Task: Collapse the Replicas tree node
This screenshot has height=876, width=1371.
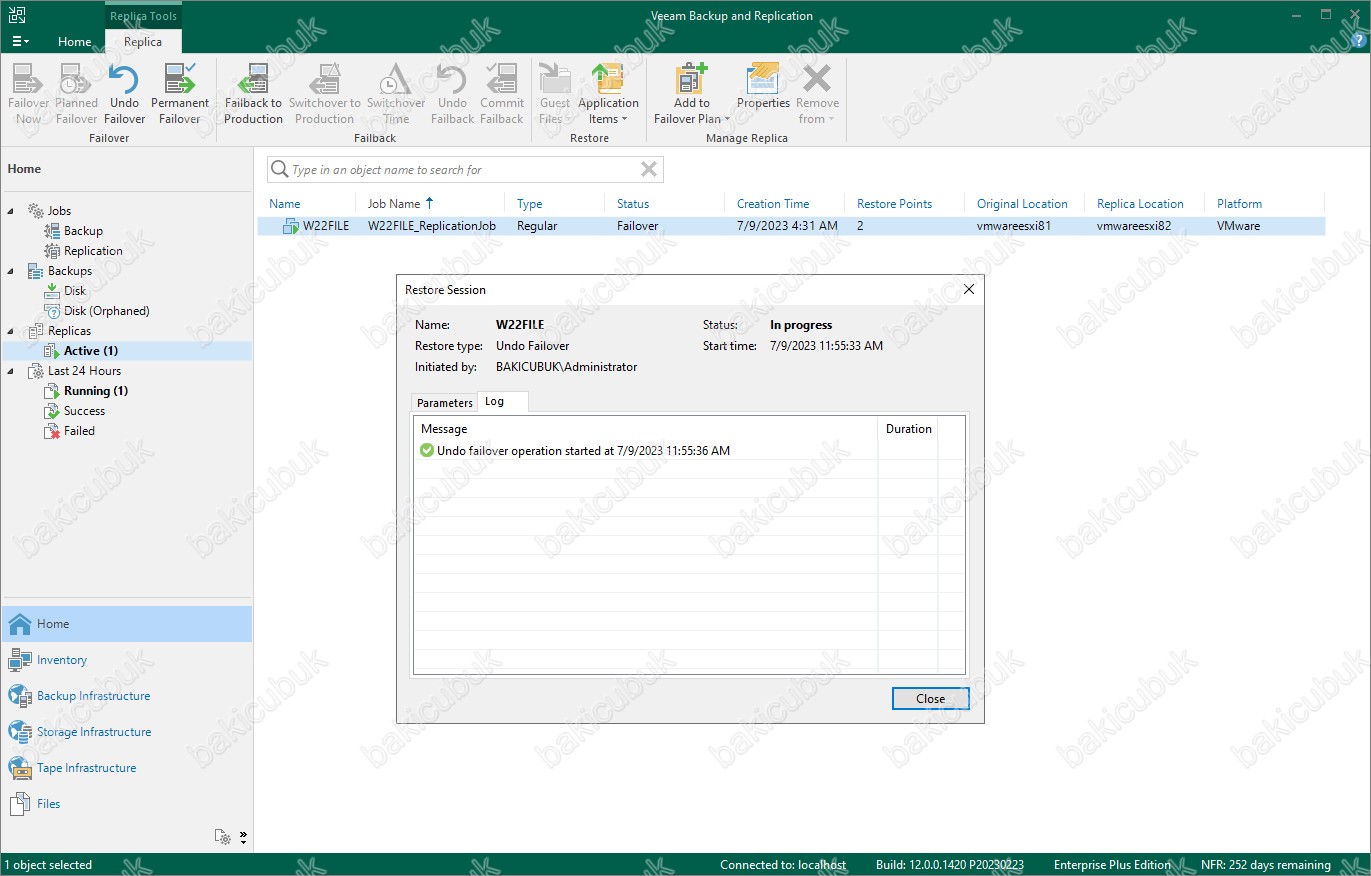Action: (12, 331)
